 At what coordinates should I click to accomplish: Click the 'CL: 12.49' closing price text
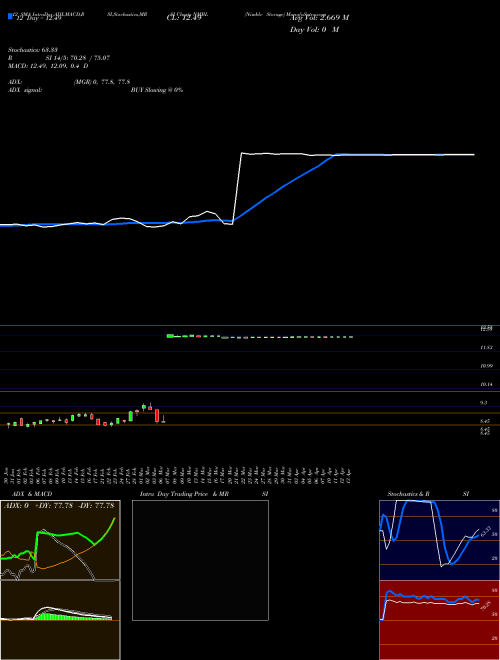(x=184, y=18)
